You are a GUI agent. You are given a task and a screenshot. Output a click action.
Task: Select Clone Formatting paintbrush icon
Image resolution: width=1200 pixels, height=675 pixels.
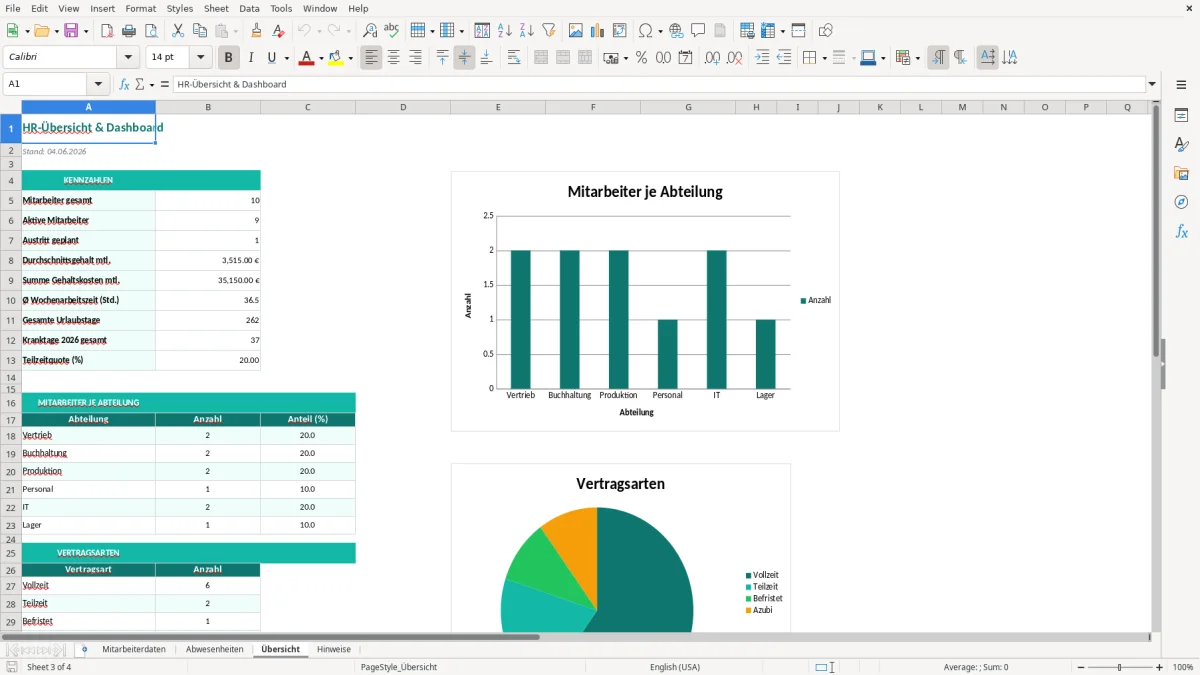256,31
